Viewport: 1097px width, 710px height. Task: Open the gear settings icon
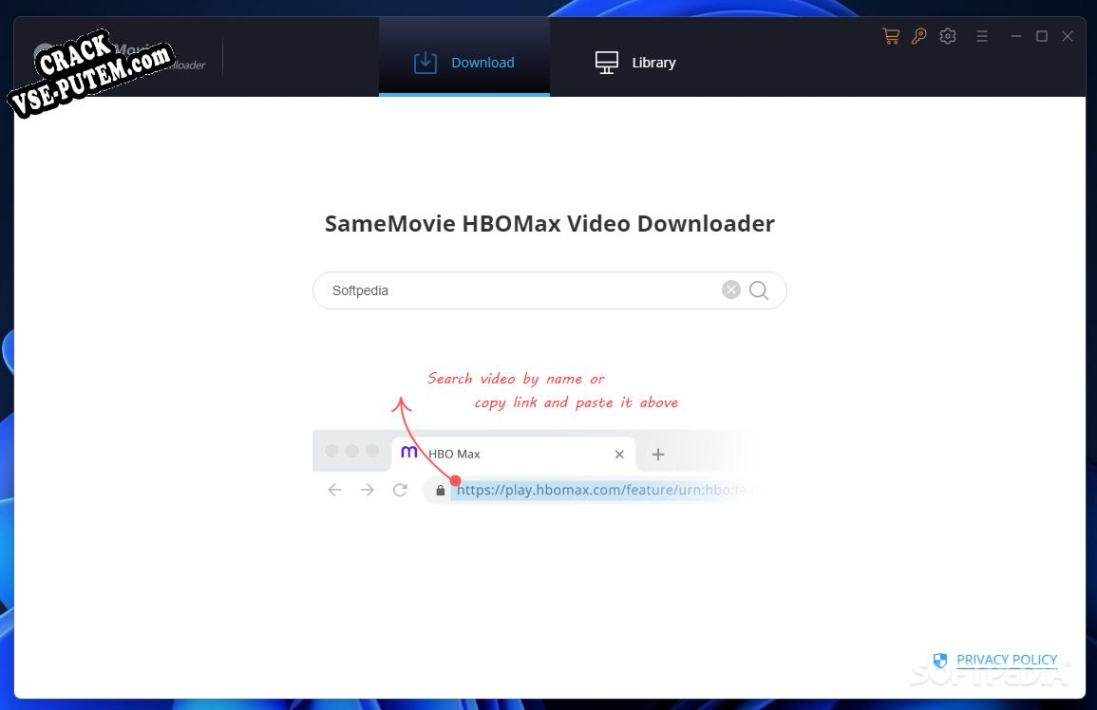tap(947, 36)
